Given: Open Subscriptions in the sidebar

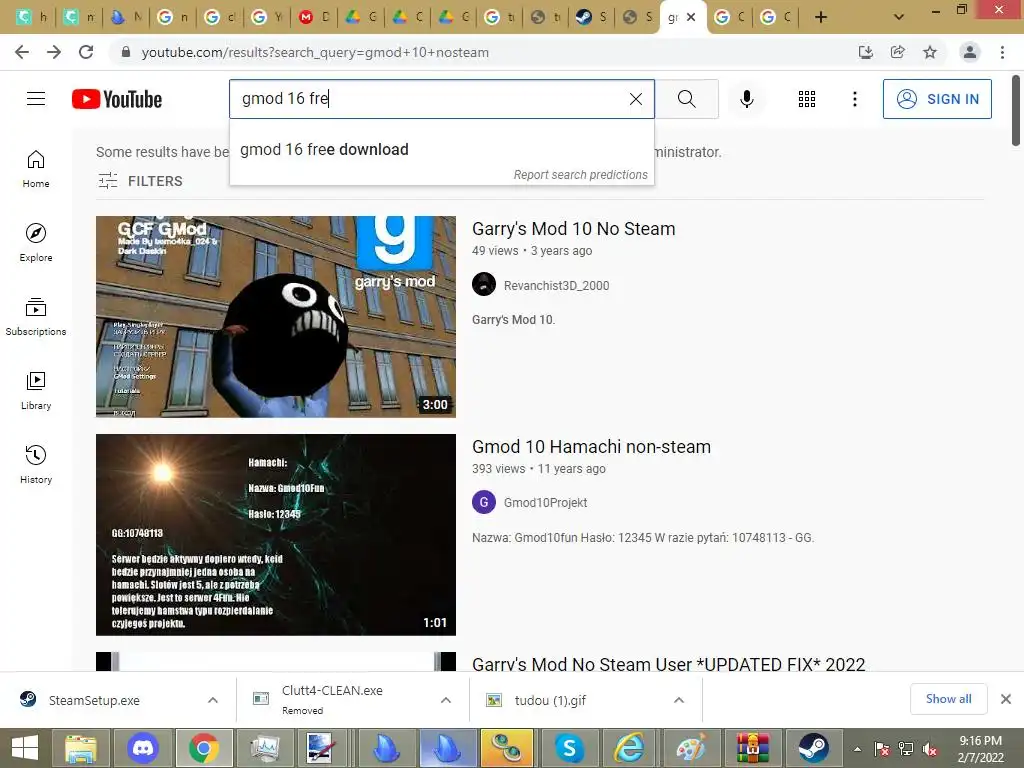Looking at the screenshot, I should (x=36, y=317).
